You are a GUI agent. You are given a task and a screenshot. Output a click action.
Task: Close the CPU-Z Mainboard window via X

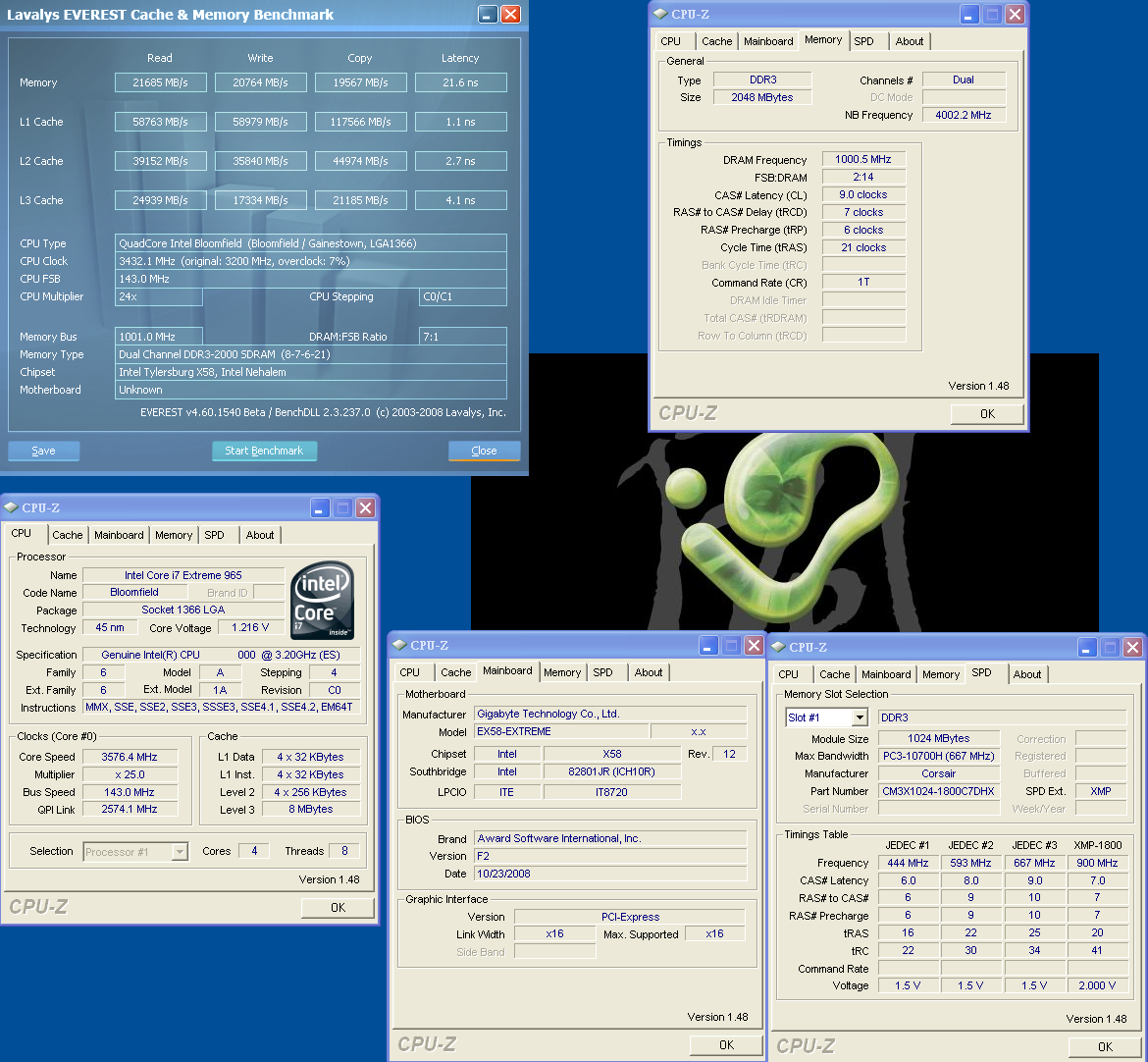click(x=754, y=645)
